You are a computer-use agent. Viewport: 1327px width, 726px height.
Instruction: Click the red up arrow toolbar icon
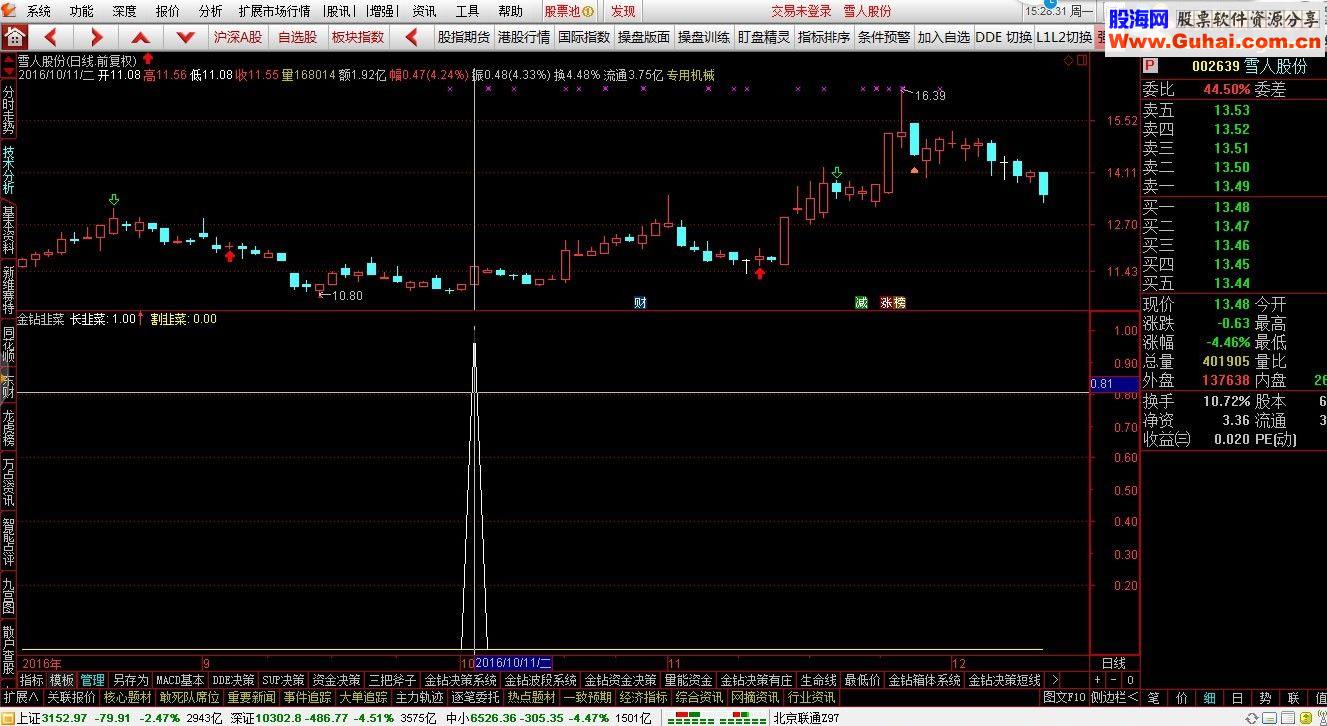tap(141, 37)
